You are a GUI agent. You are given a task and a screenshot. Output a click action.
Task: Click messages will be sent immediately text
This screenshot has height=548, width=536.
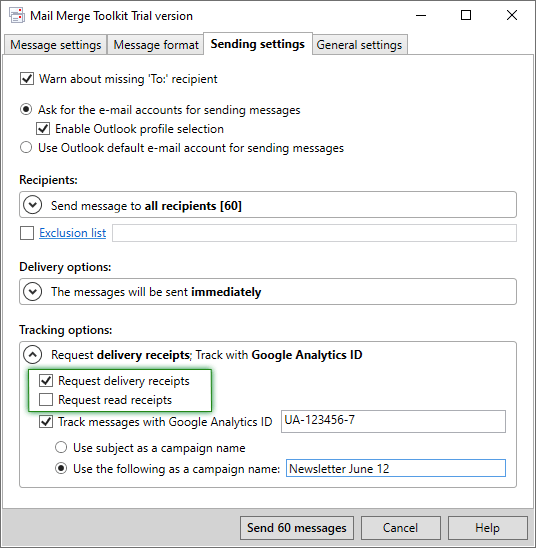156,292
